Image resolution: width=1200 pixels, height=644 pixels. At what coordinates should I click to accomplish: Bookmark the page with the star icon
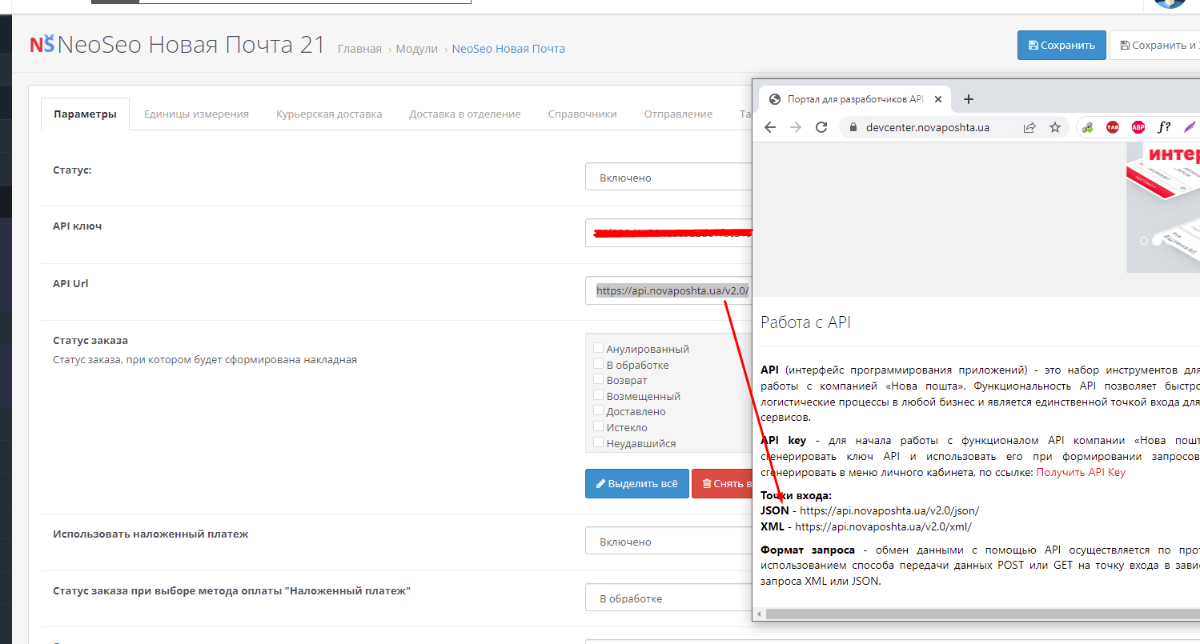1055,127
